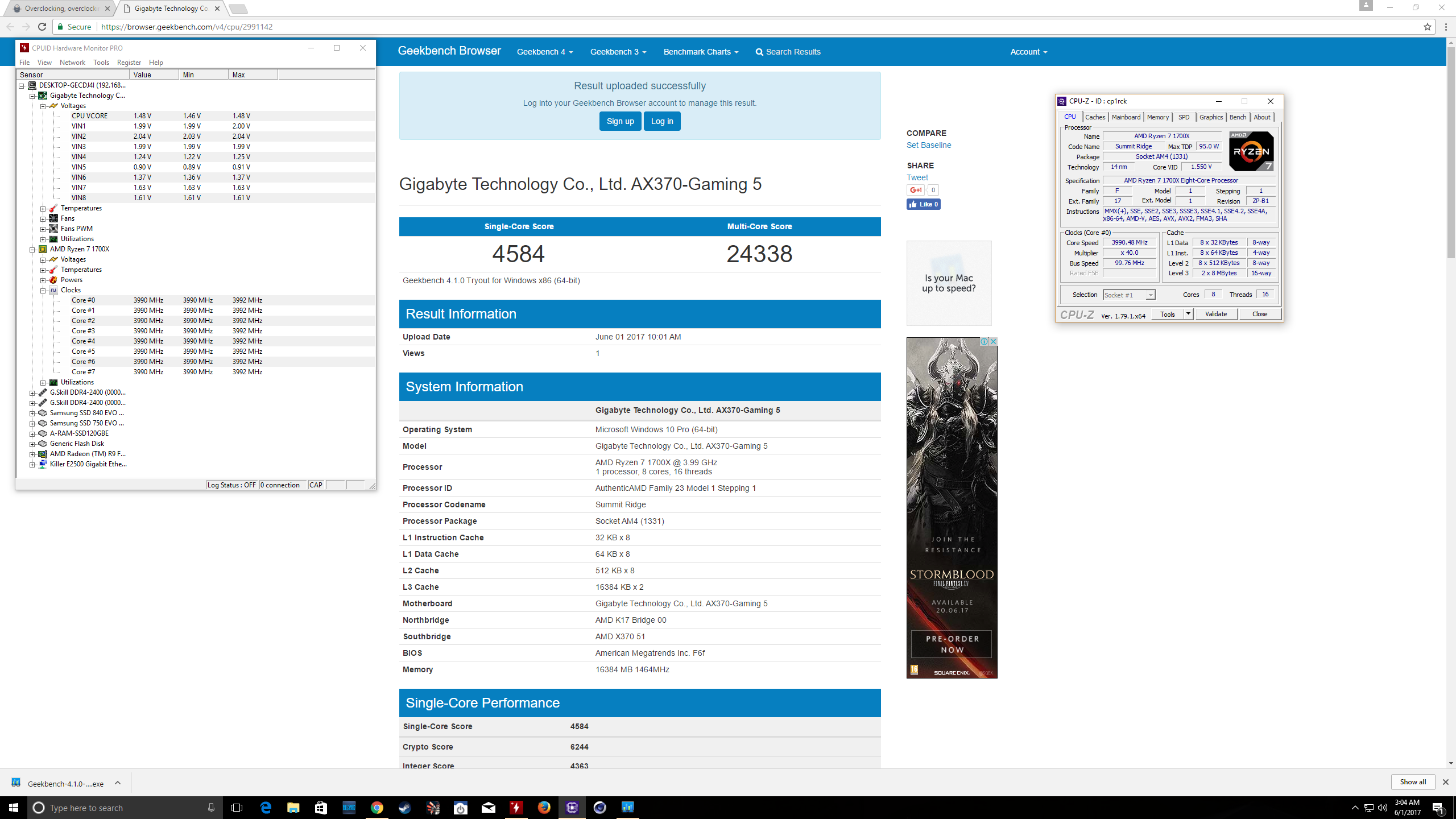Click the Sign up button
Image resolution: width=1456 pixels, height=819 pixels.
click(620, 121)
